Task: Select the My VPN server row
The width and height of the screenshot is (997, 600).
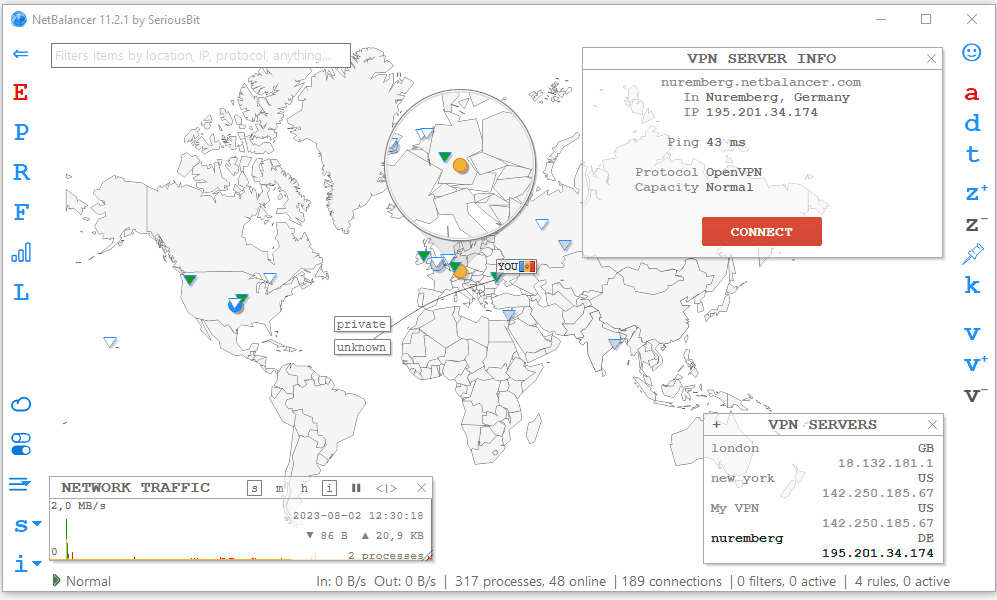Action: [823, 515]
